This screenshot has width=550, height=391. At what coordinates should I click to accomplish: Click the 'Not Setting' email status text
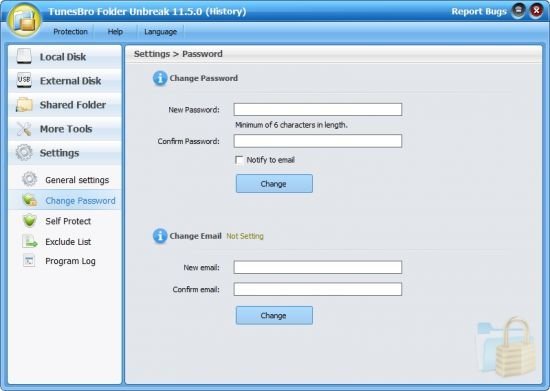click(245, 236)
